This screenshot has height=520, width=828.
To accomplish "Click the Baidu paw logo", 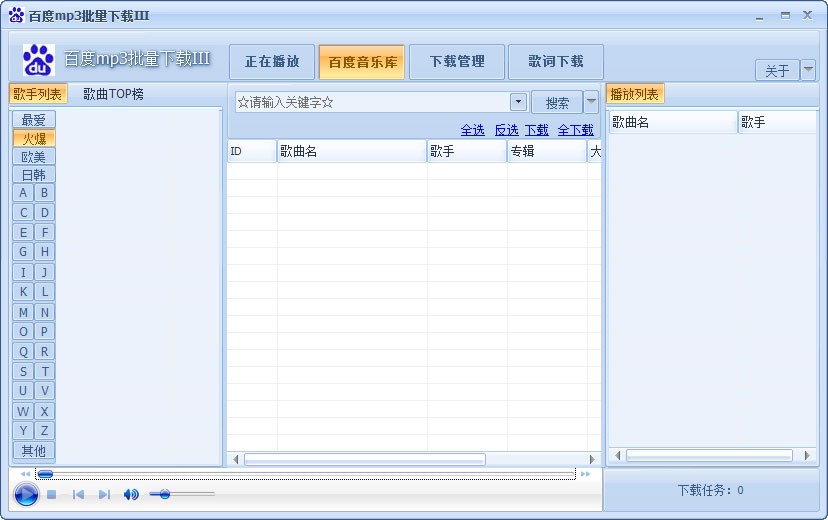I will pyautogui.click(x=38, y=60).
